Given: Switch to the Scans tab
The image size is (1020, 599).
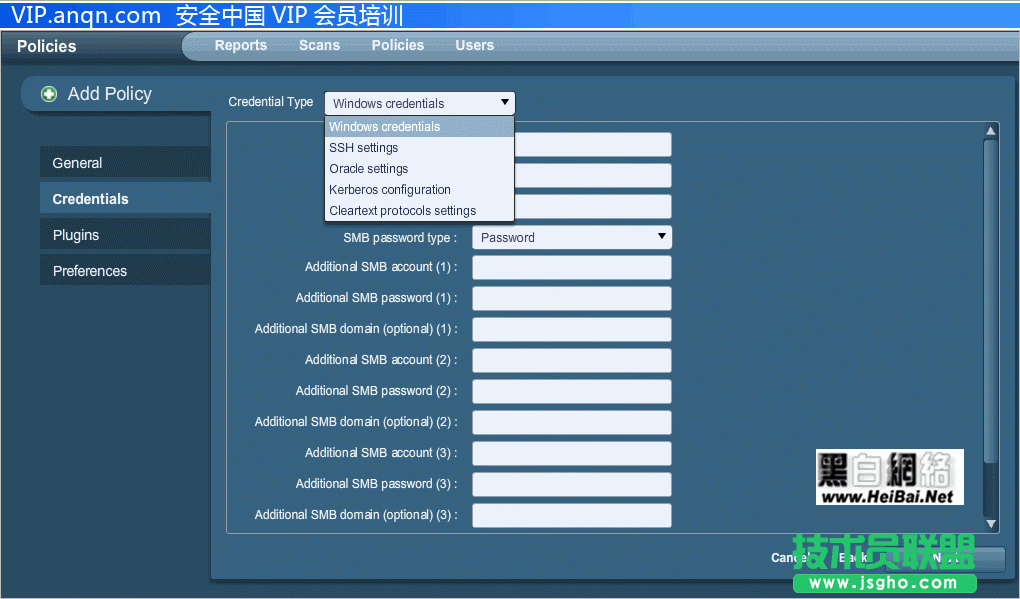Looking at the screenshot, I should pyautogui.click(x=319, y=45).
